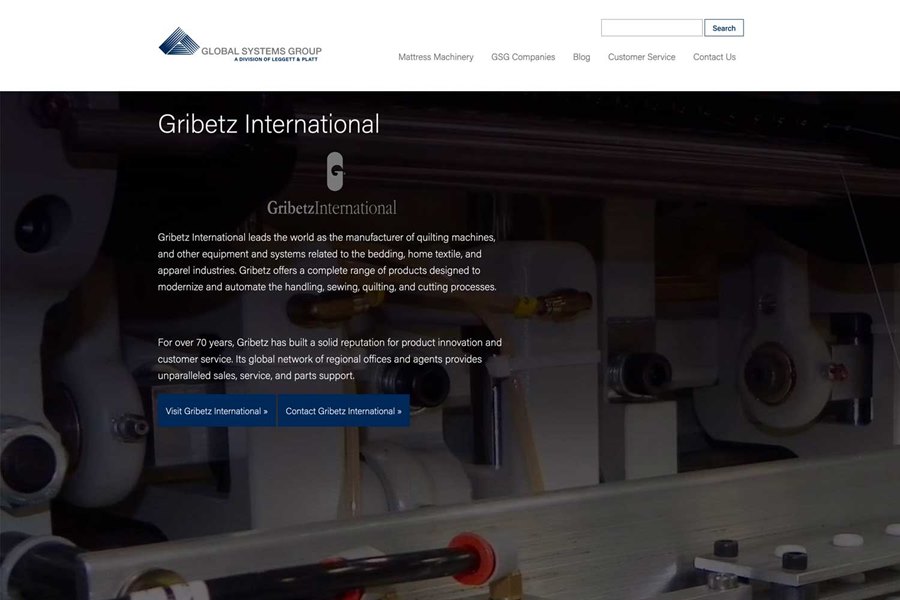Image resolution: width=900 pixels, height=600 pixels.
Task: Open the Customer Service menu item
Action: [642, 57]
